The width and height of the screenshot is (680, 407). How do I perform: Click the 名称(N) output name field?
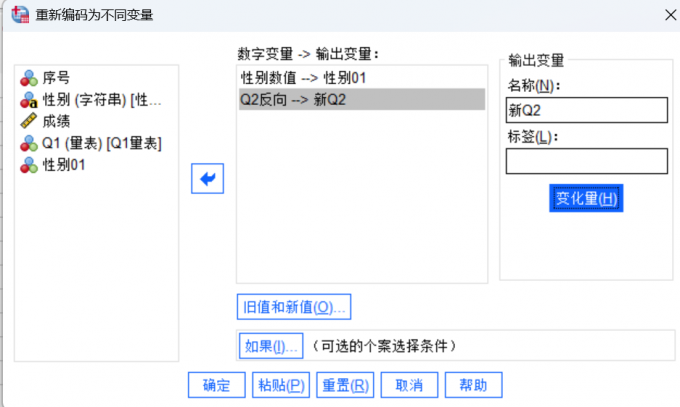coord(586,110)
